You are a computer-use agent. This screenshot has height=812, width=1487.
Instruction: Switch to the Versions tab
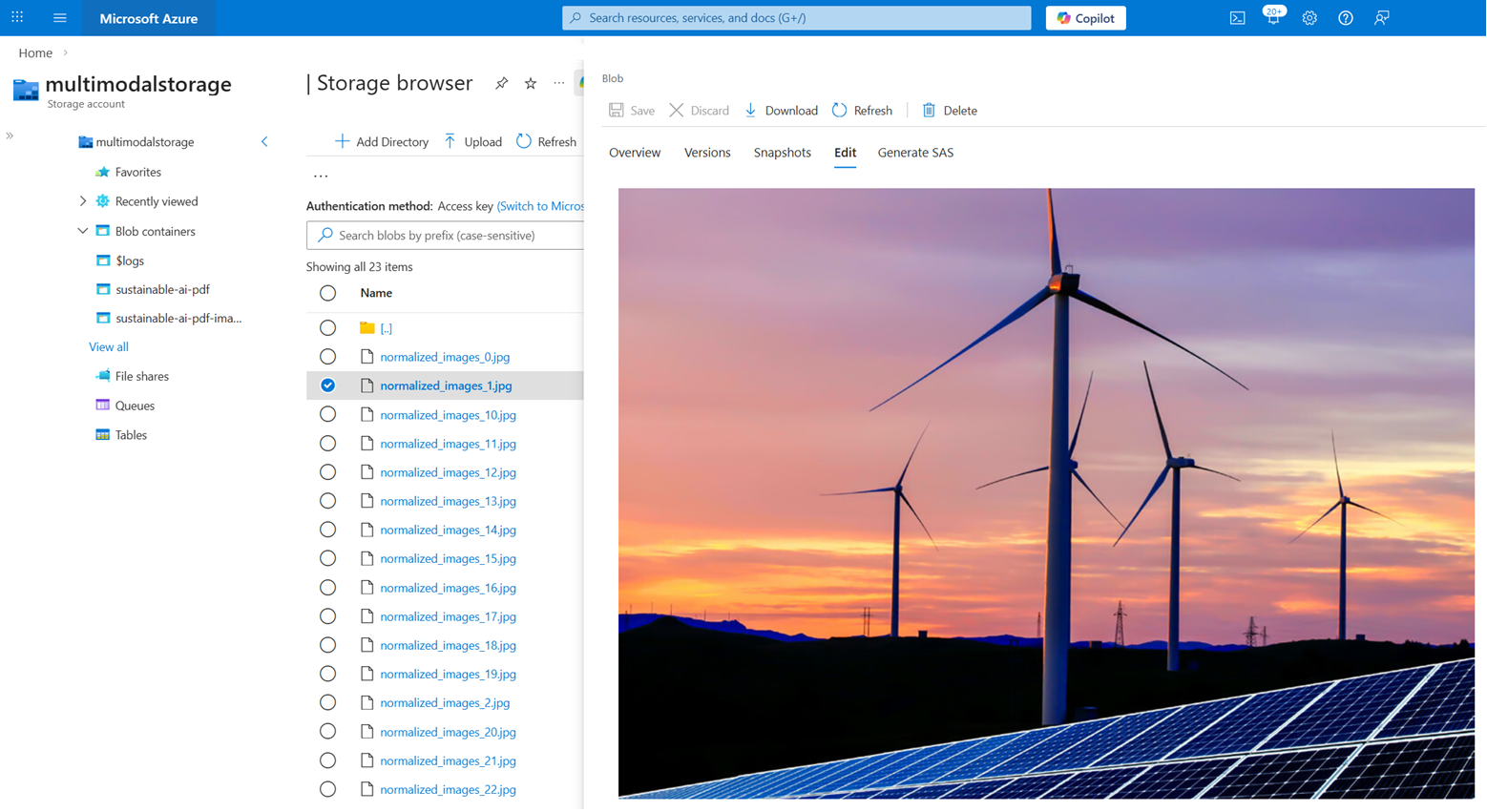706,153
